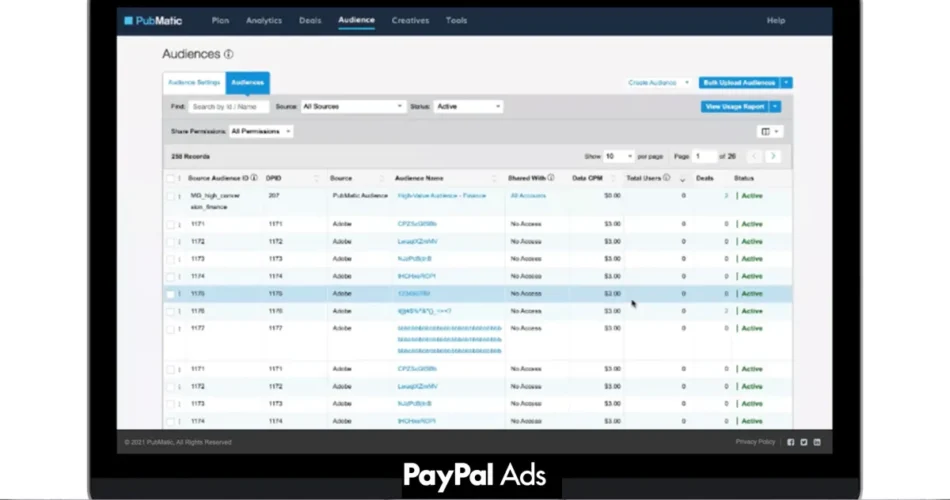The width and height of the screenshot is (950, 500).
Task: Click the Total Users sort chevron
Action: point(682,180)
